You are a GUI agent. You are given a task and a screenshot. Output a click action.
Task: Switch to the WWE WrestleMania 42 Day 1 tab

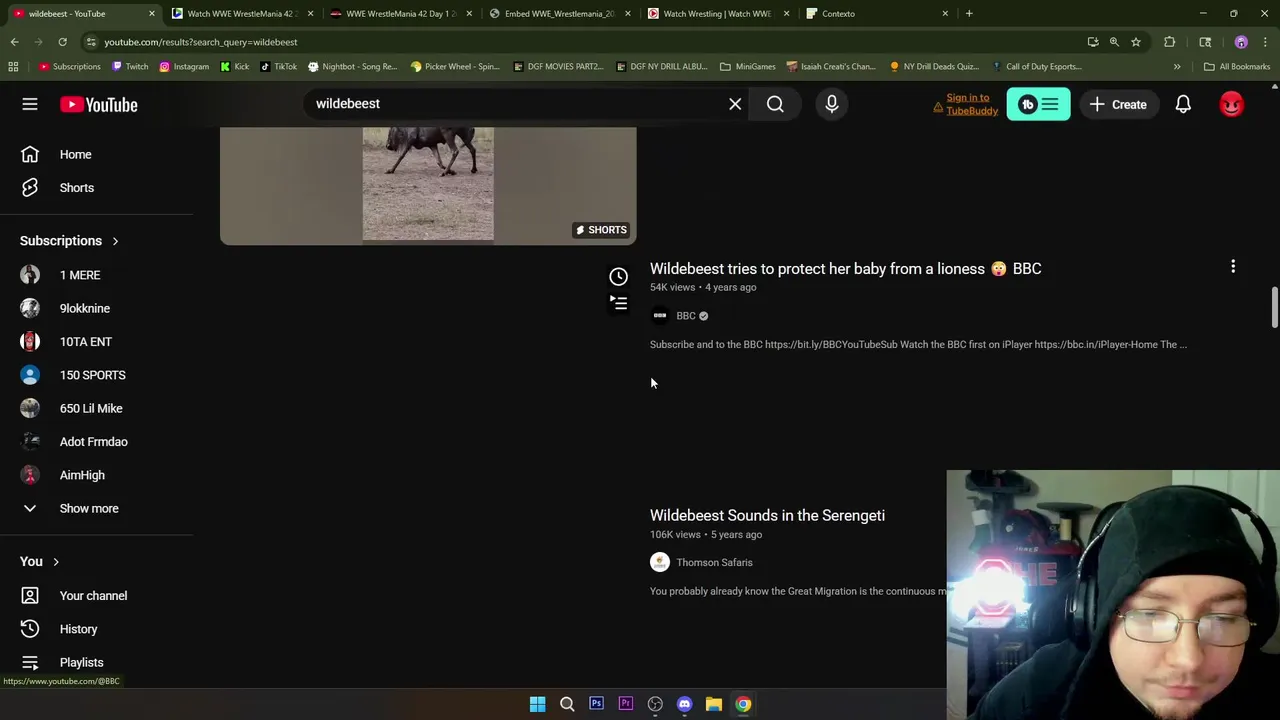[400, 14]
